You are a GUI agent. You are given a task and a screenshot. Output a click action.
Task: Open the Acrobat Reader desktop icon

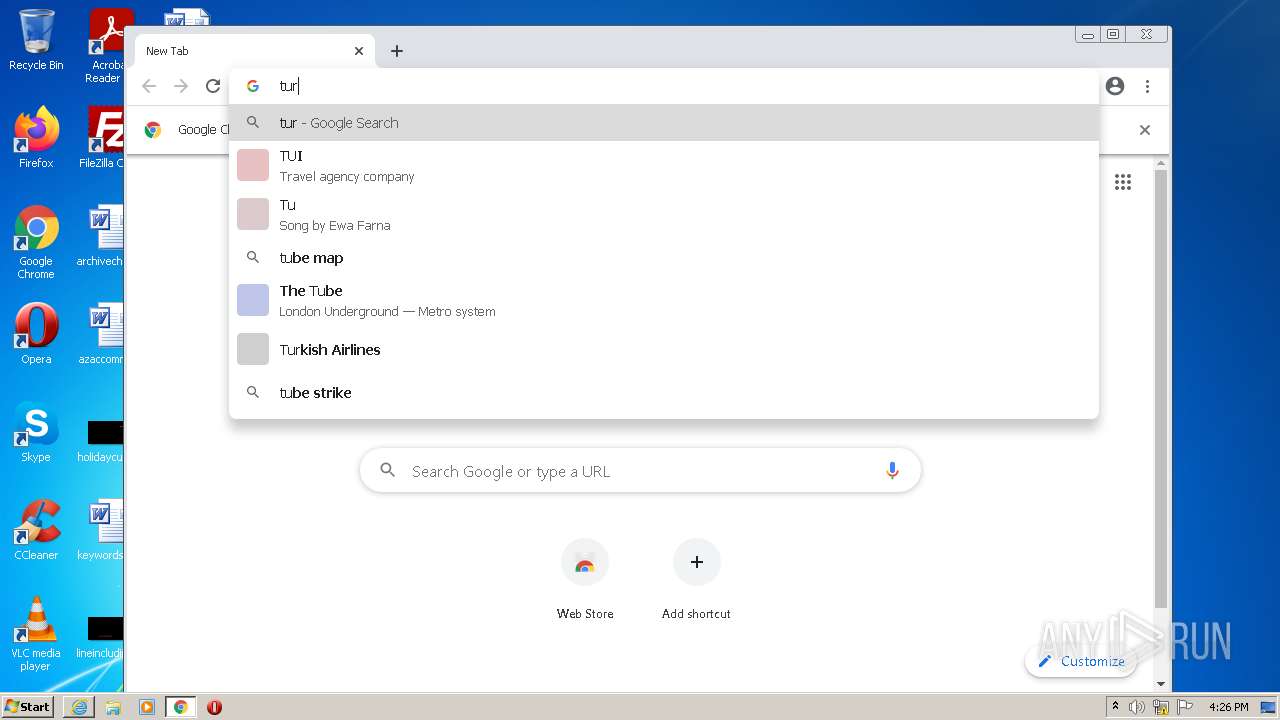tap(106, 46)
